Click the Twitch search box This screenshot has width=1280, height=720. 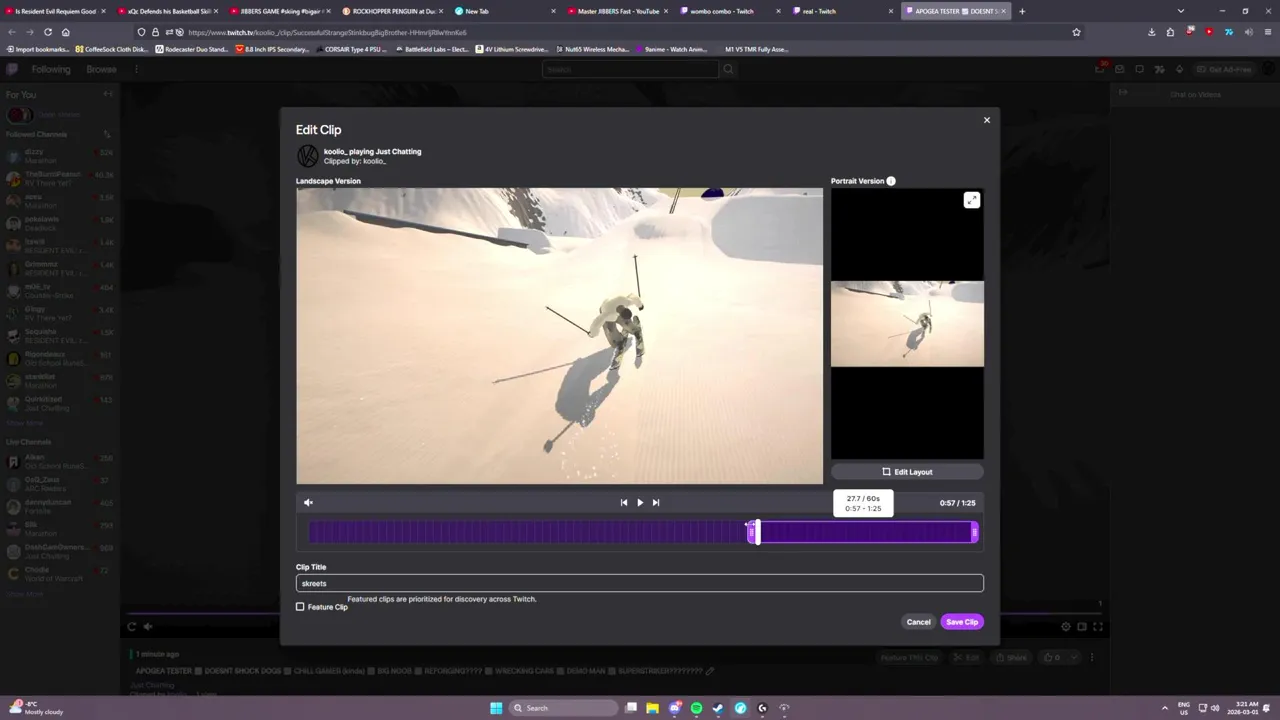coord(630,69)
